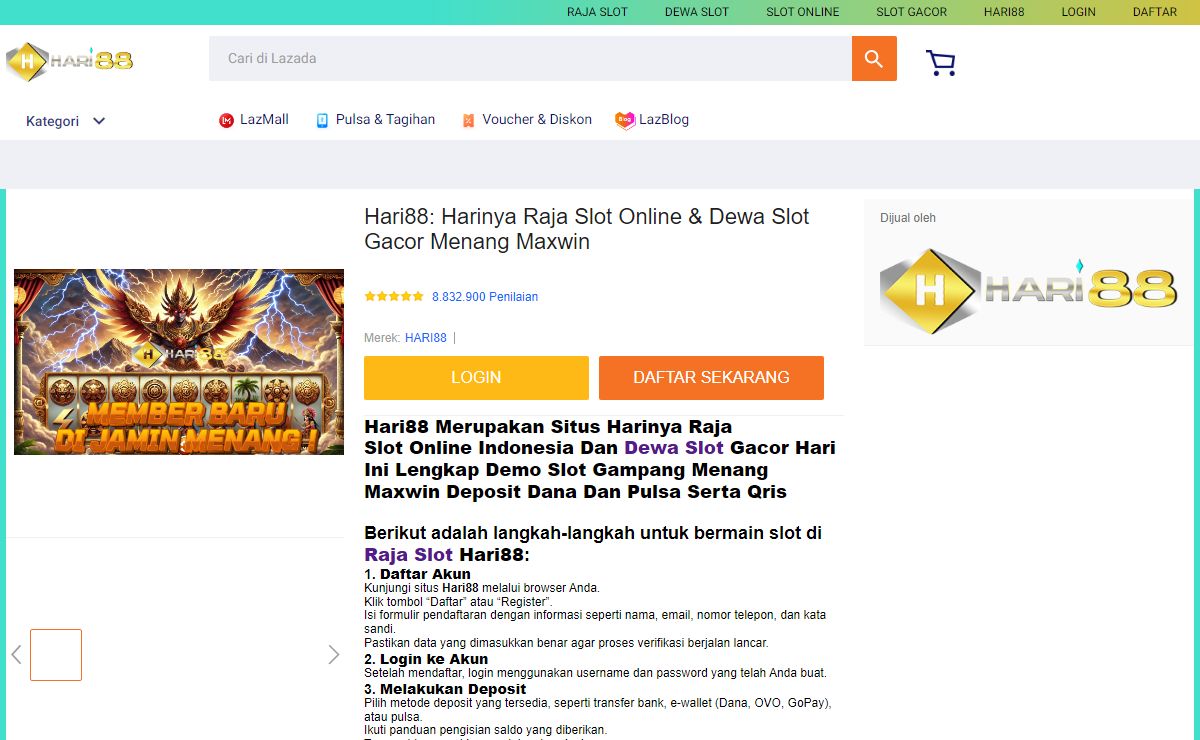Click the Raja Slot purple link
The width and height of the screenshot is (1200, 740).
[409, 555]
